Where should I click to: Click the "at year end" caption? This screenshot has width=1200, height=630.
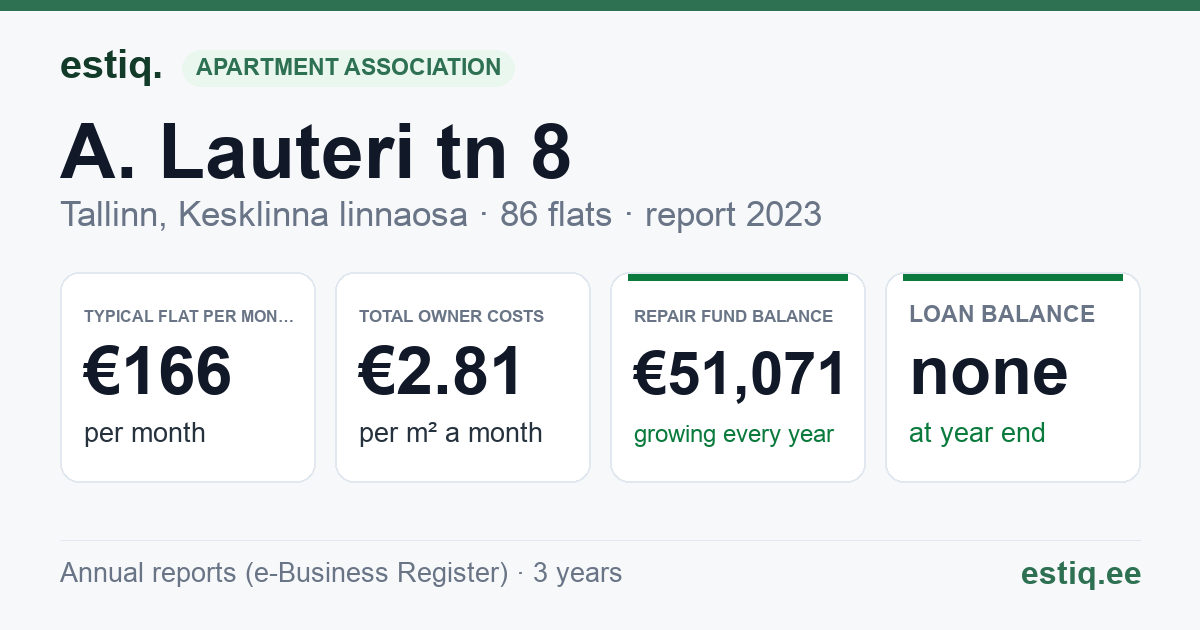tap(977, 433)
